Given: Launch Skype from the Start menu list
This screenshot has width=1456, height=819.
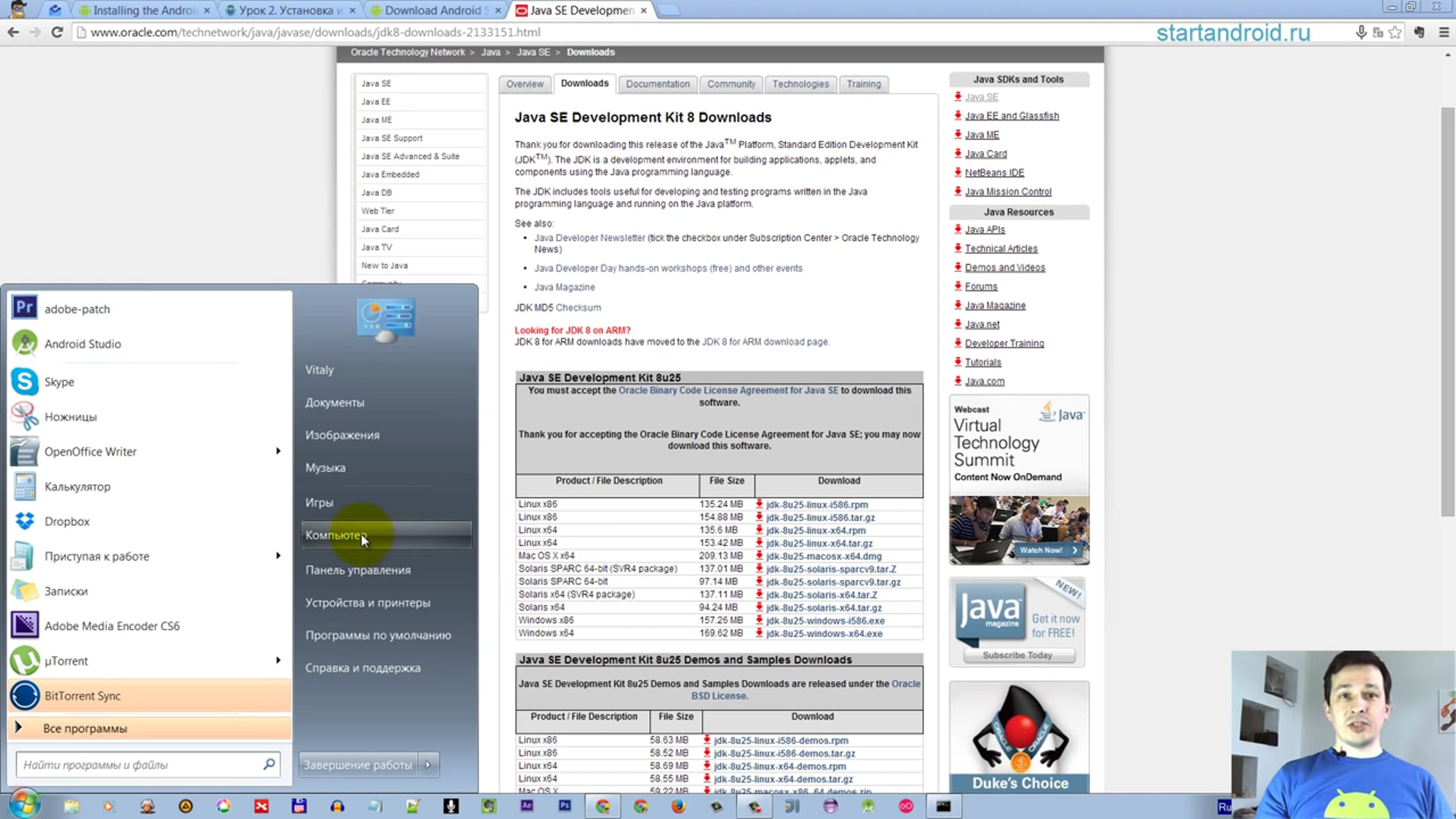Looking at the screenshot, I should click(59, 382).
